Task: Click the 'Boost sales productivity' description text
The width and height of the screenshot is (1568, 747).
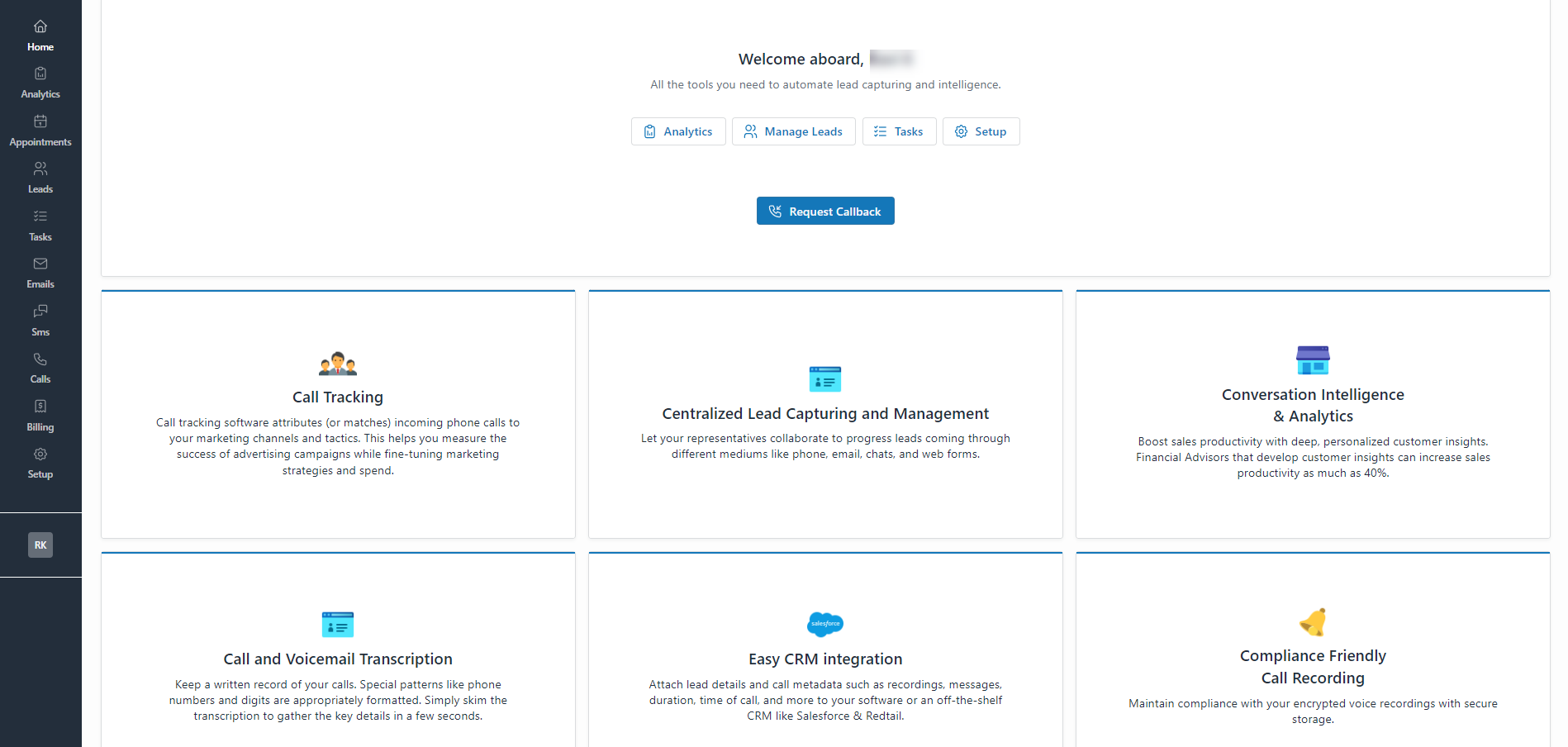Action: click(x=1313, y=457)
